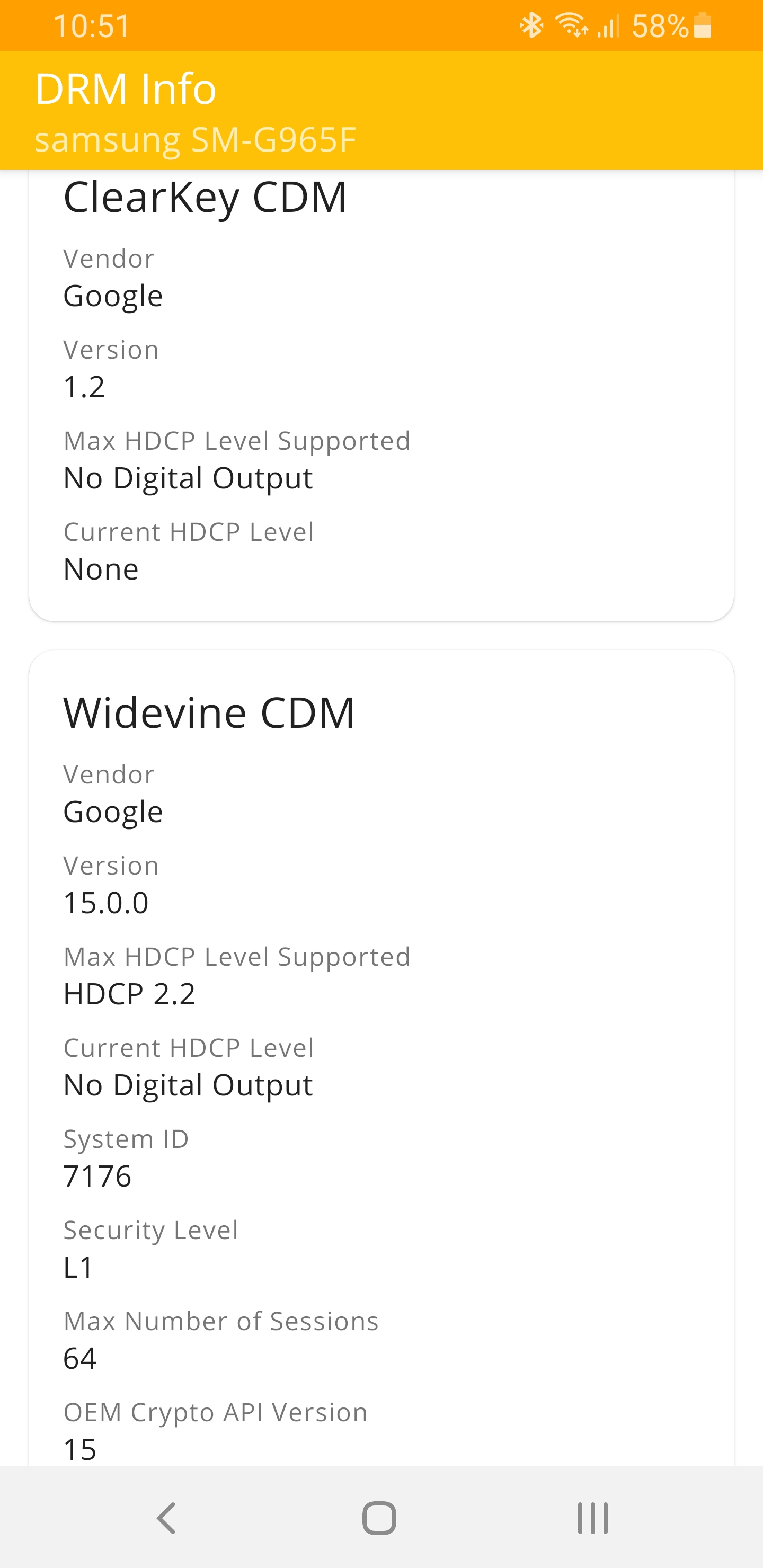Select the Widevine Version 15.0.0 text

pos(107,903)
